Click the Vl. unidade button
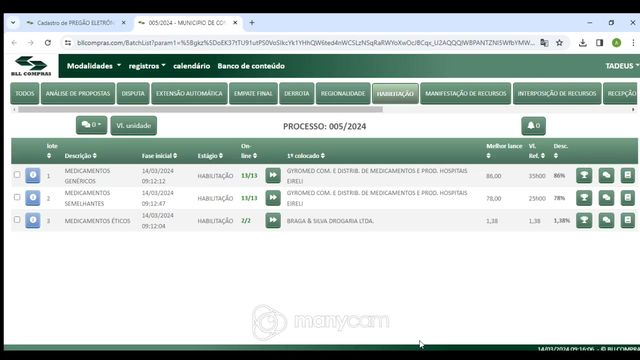This screenshot has height=360, width=640. (133, 126)
